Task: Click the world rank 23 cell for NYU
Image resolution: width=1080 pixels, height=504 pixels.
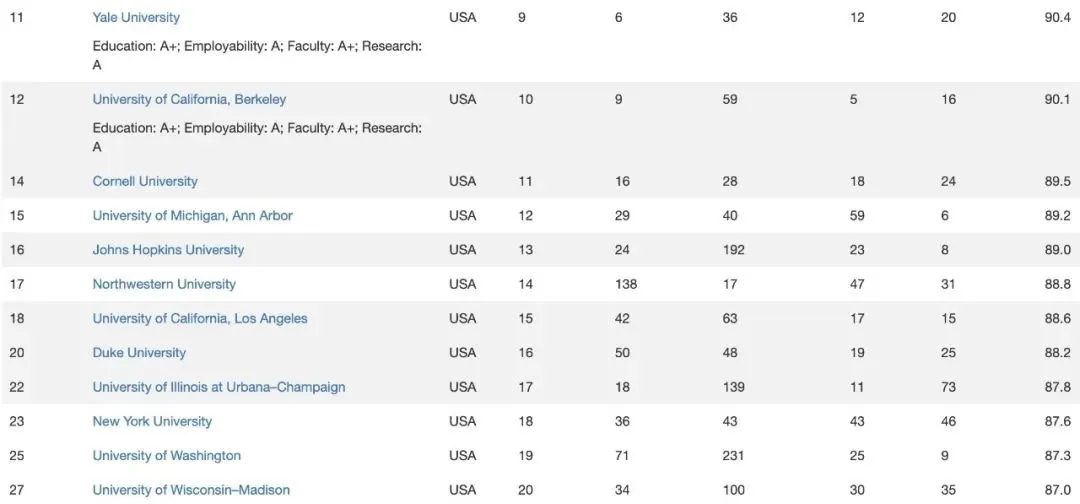Action: tap(17, 421)
